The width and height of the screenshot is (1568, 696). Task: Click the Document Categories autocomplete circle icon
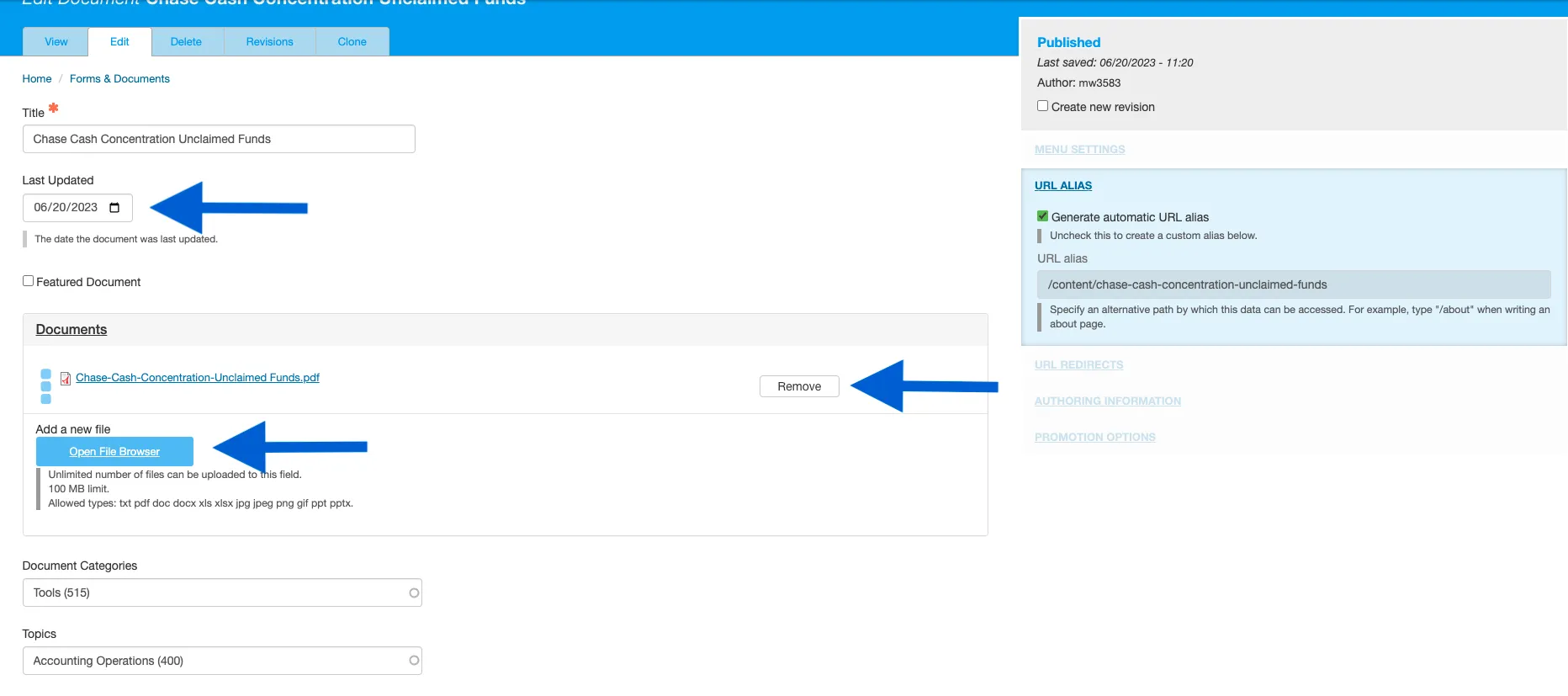pos(414,592)
